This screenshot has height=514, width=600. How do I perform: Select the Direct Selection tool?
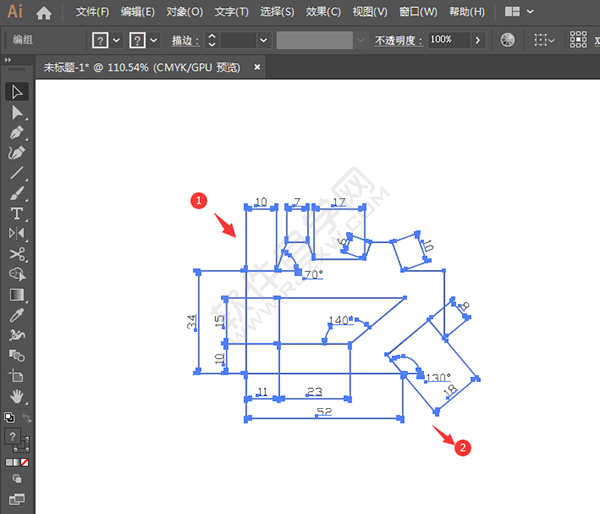pyautogui.click(x=17, y=113)
